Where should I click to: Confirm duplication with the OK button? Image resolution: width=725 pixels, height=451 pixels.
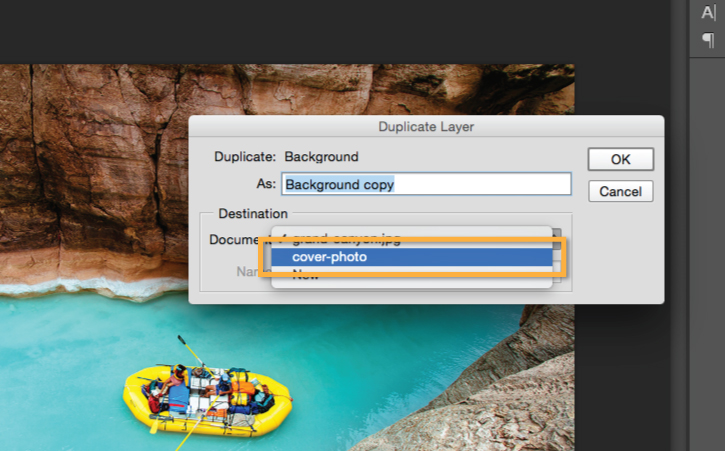[x=621, y=159]
